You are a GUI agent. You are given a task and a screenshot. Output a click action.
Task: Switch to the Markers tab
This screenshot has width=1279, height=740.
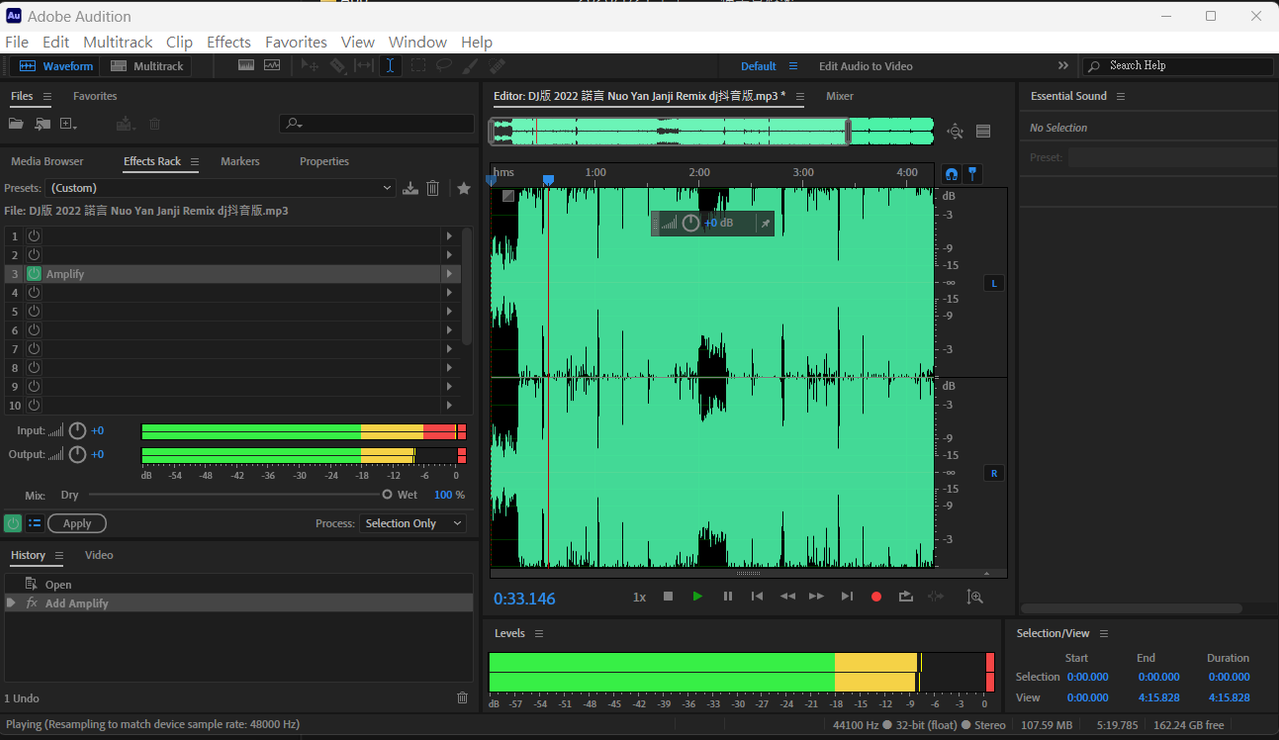(x=240, y=161)
